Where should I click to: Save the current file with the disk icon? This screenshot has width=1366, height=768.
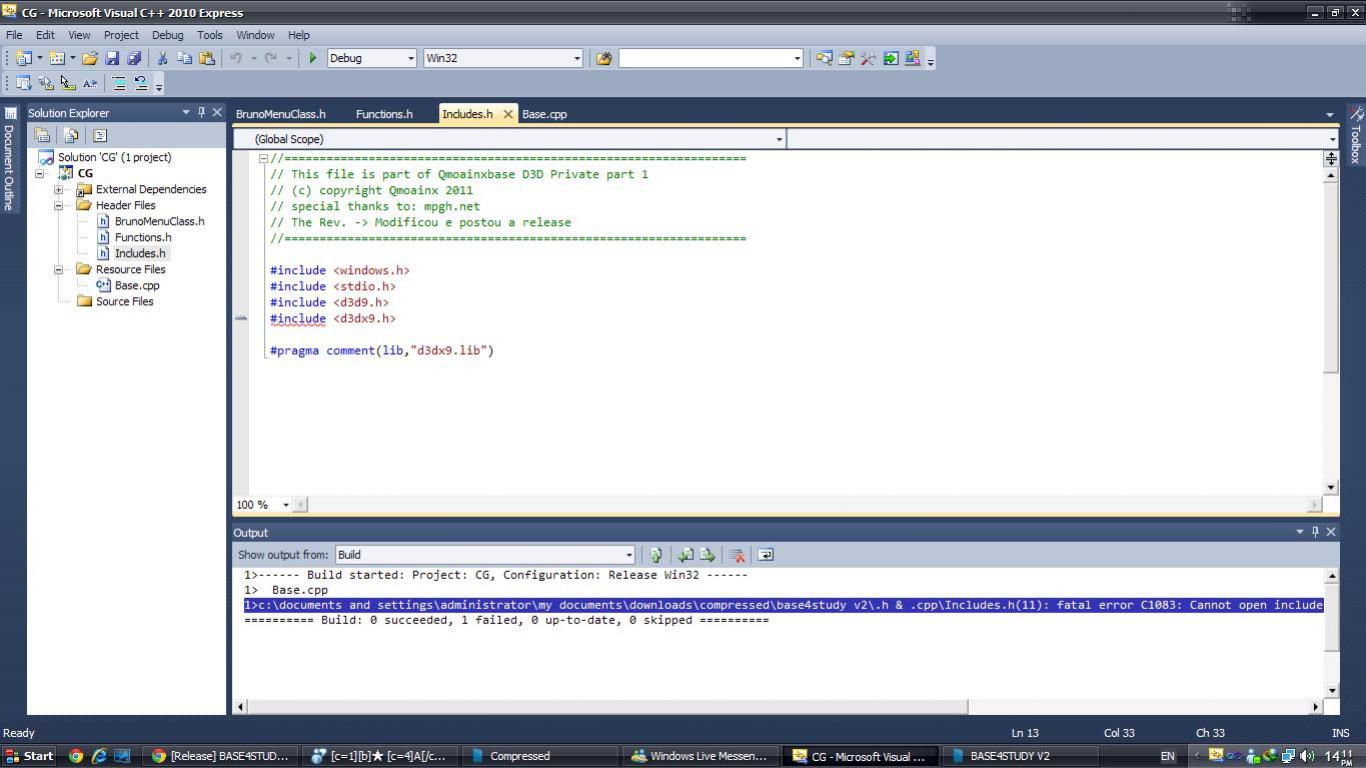pos(112,58)
